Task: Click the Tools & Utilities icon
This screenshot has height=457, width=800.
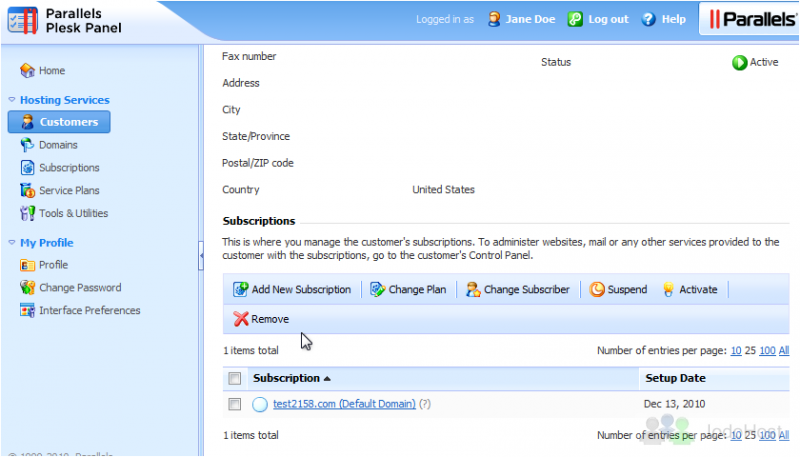Action: tap(27, 213)
